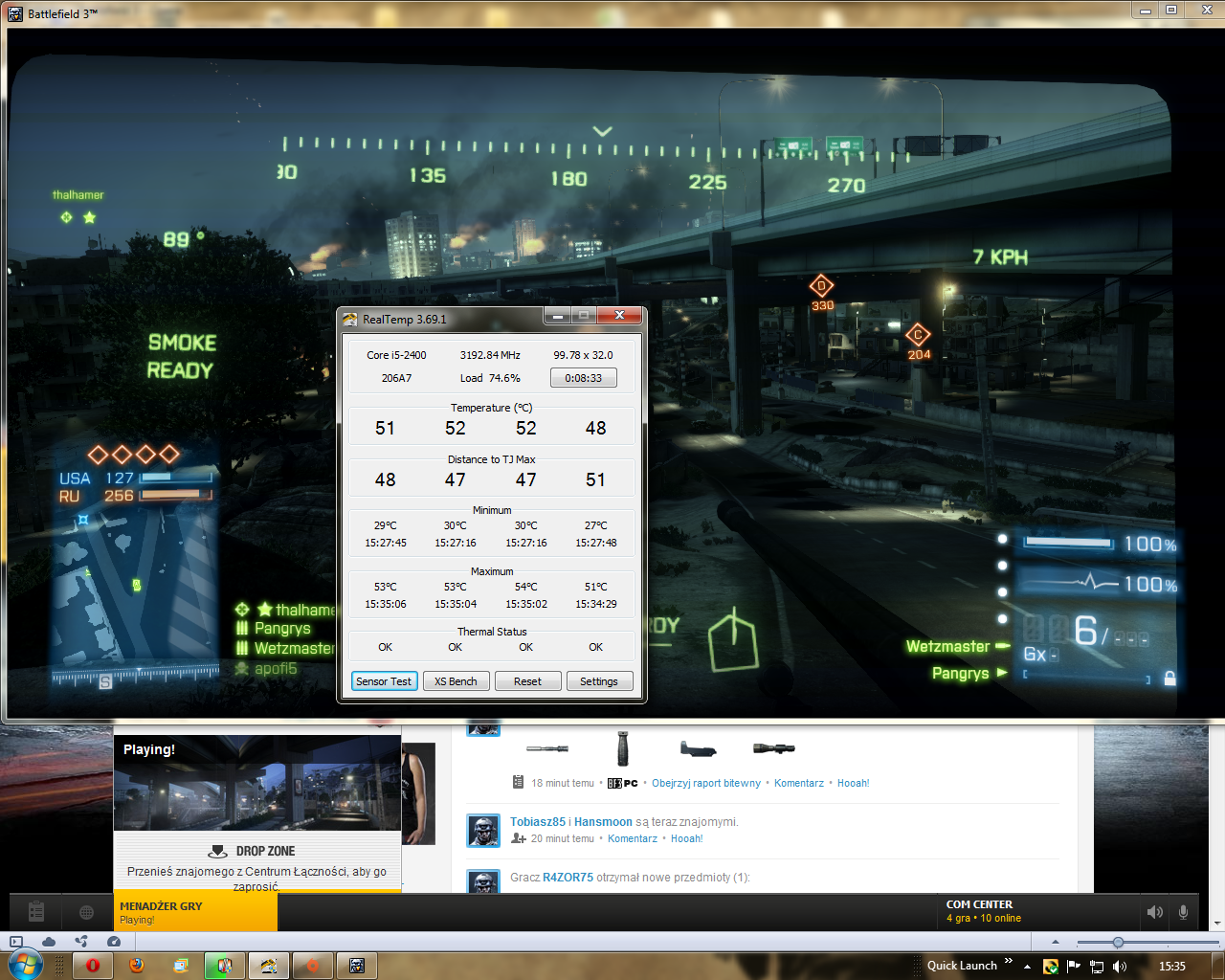The height and width of the screenshot is (980, 1225).
Task: Click the flashlight scope item image
Action: point(773,748)
